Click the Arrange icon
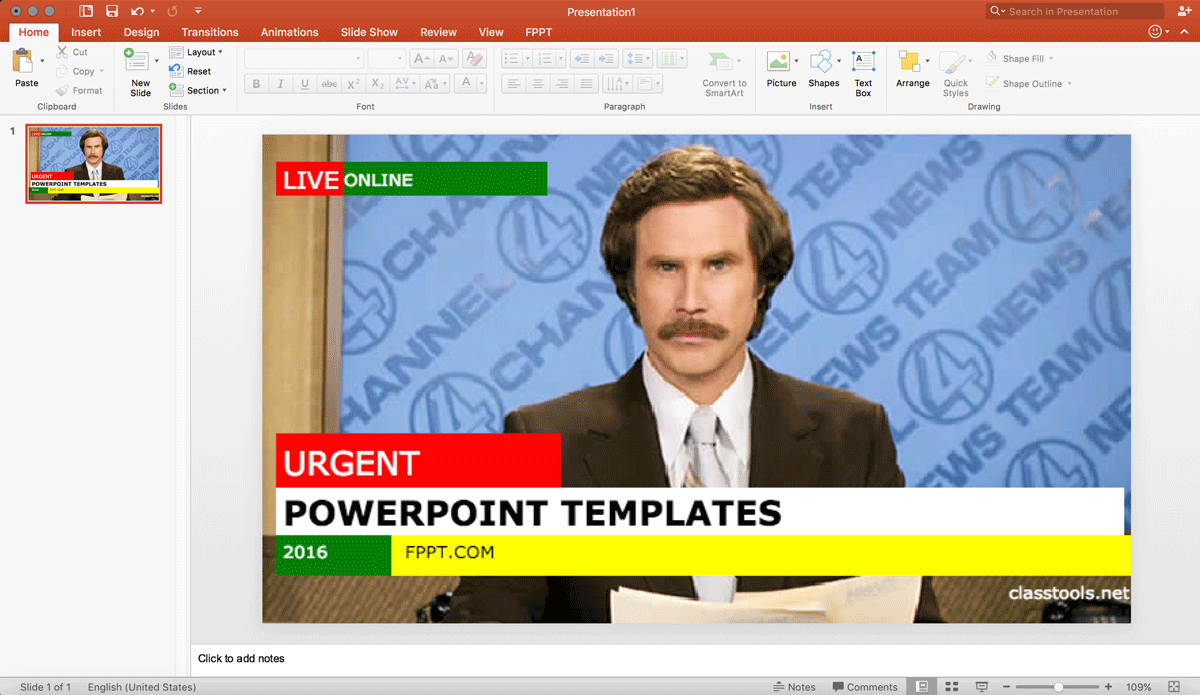The image size is (1200, 695). tap(909, 61)
